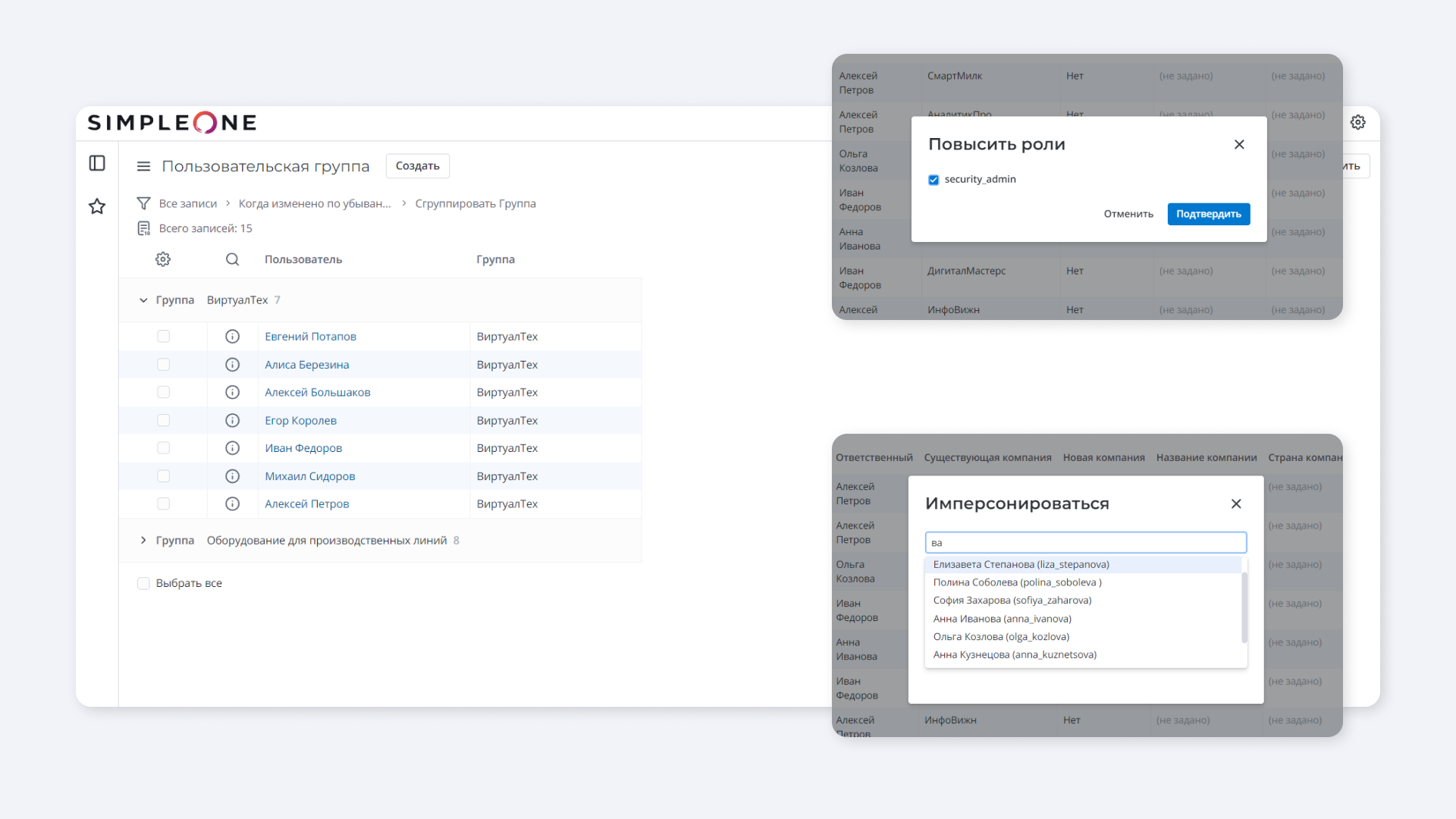This screenshot has height=819, width=1456.
Task: Expand Оборудование для производственных линий group
Action: [x=143, y=541]
